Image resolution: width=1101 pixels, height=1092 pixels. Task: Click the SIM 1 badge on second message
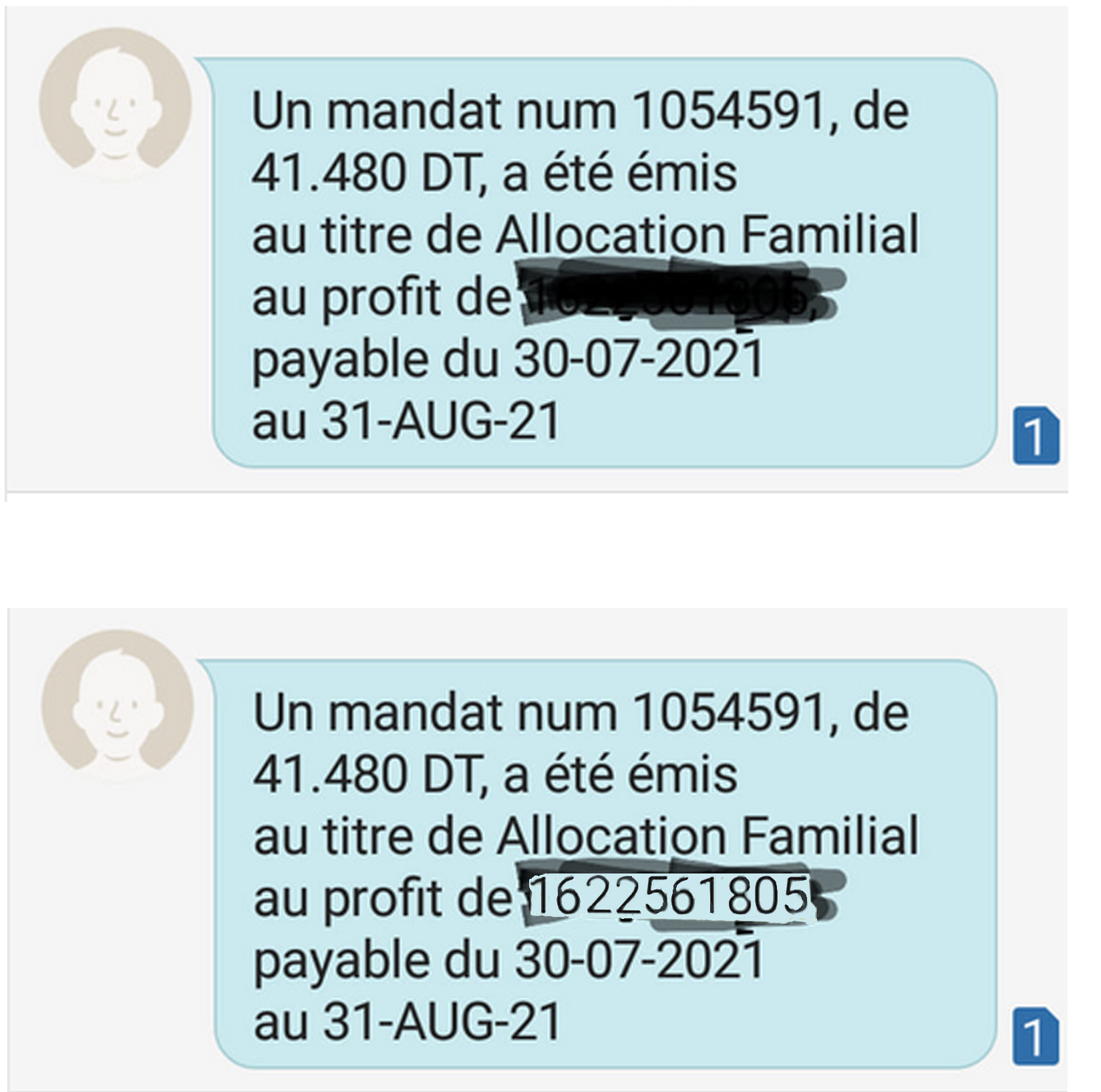pos(1036,1039)
